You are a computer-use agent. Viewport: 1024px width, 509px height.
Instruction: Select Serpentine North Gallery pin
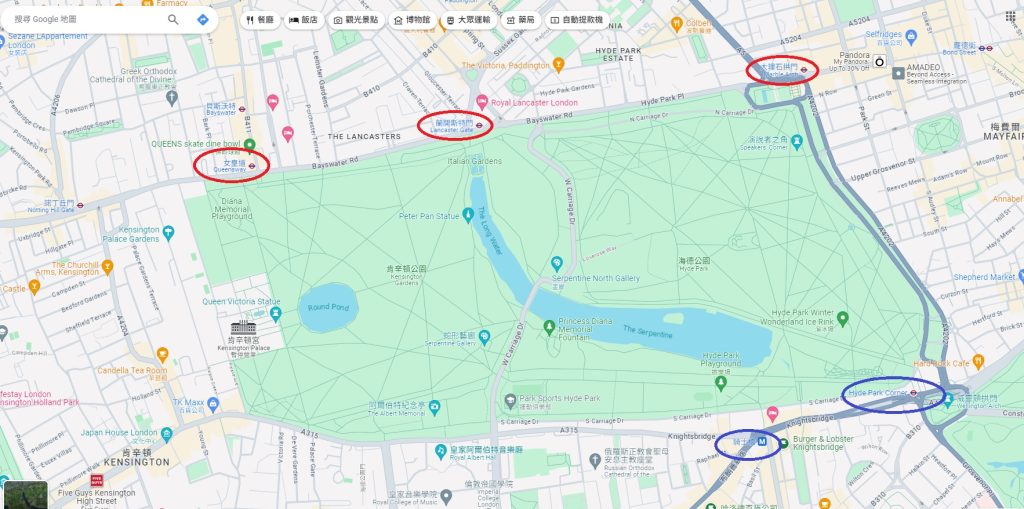click(x=556, y=264)
